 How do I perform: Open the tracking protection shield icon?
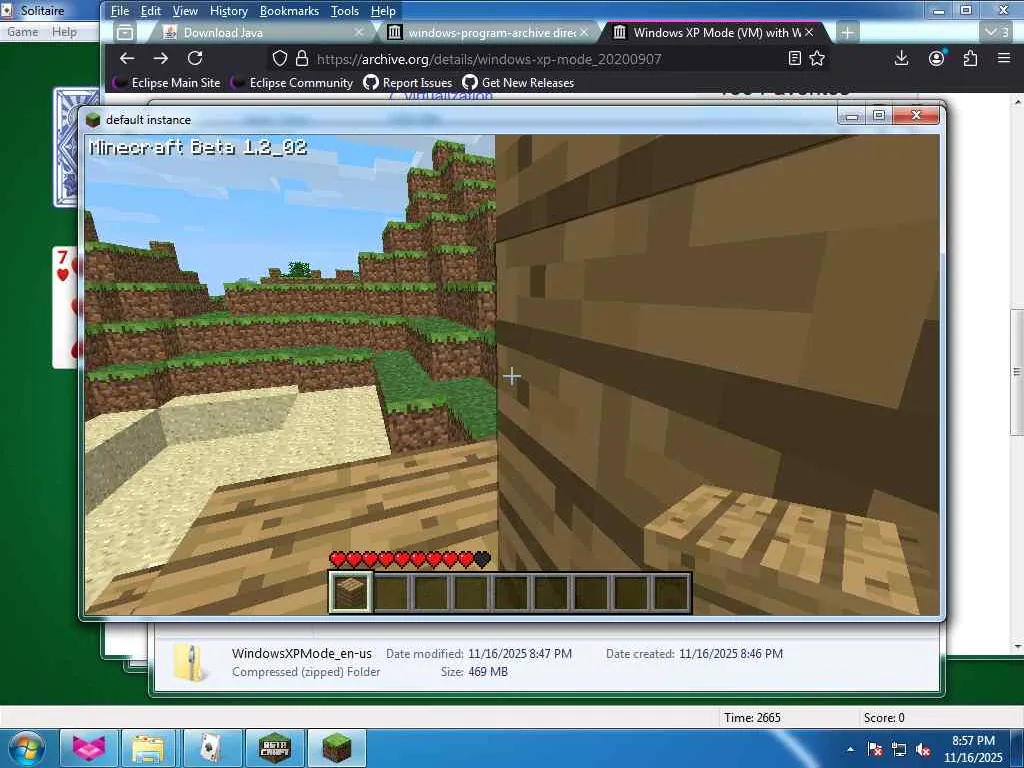click(280, 59)
